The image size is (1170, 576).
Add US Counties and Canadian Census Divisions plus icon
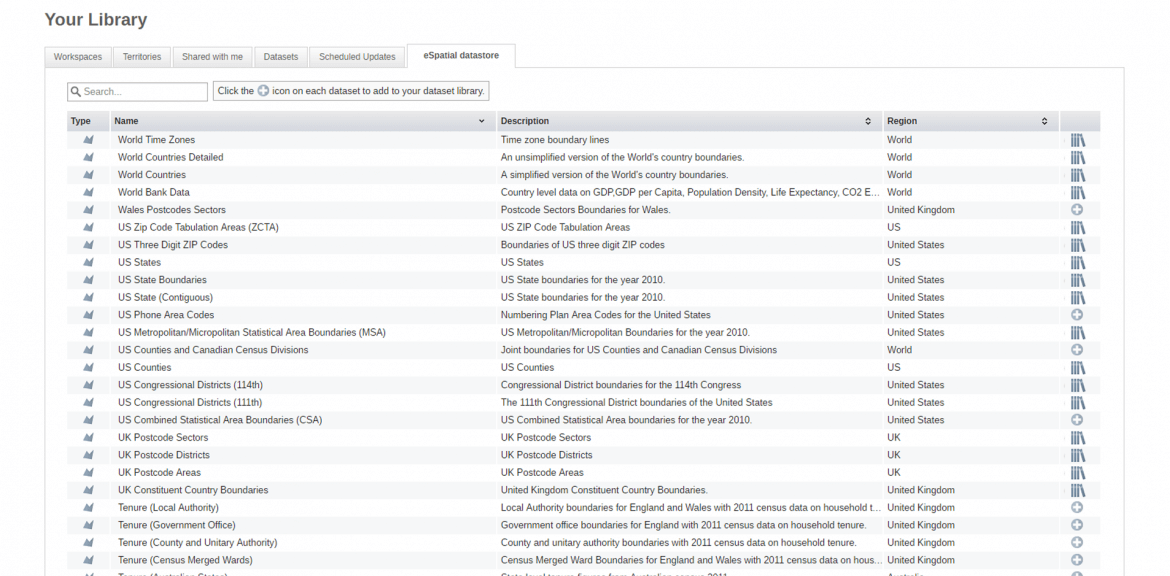[x=1077, y=350]
